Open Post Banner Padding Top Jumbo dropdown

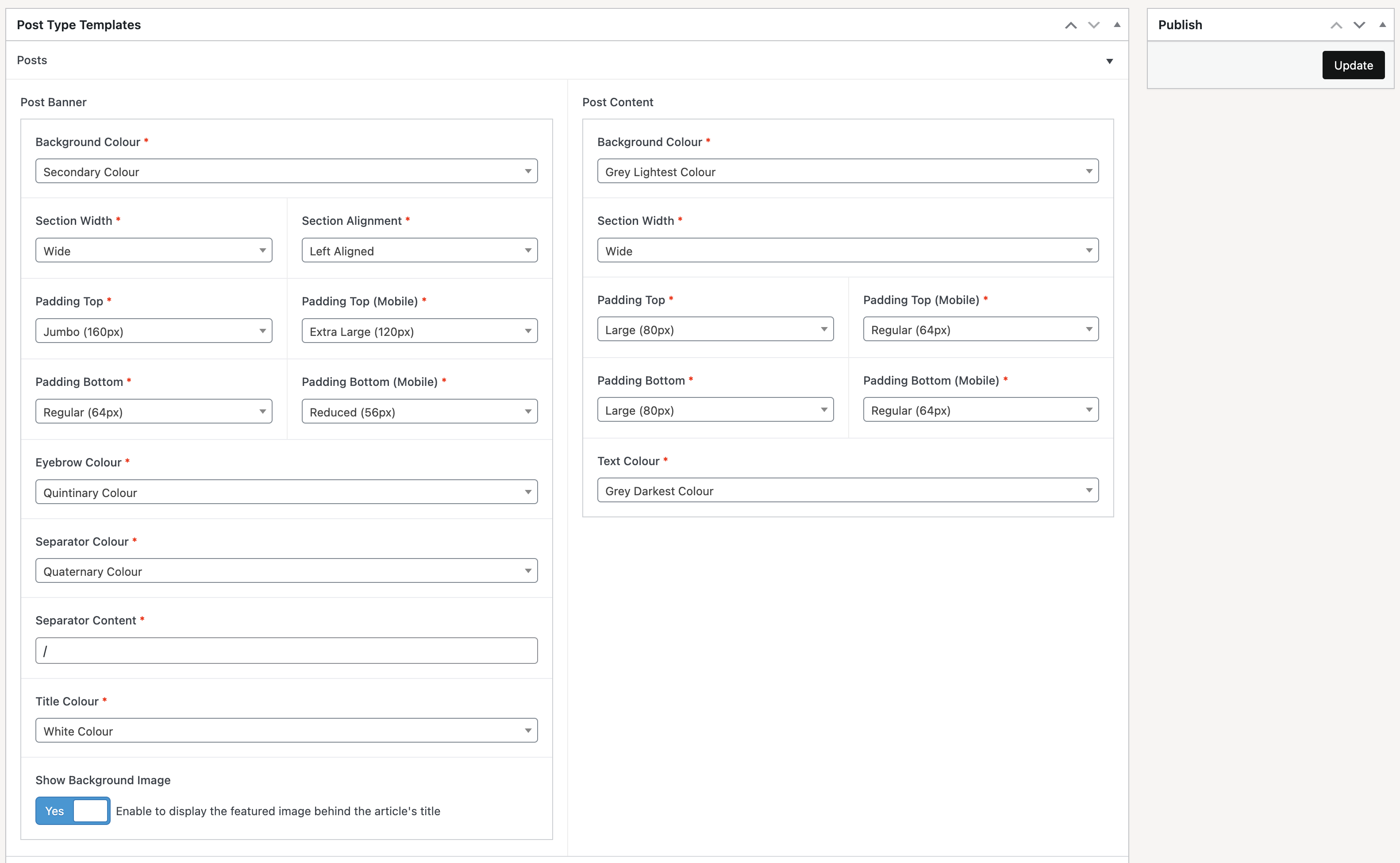tap(154, 331)
